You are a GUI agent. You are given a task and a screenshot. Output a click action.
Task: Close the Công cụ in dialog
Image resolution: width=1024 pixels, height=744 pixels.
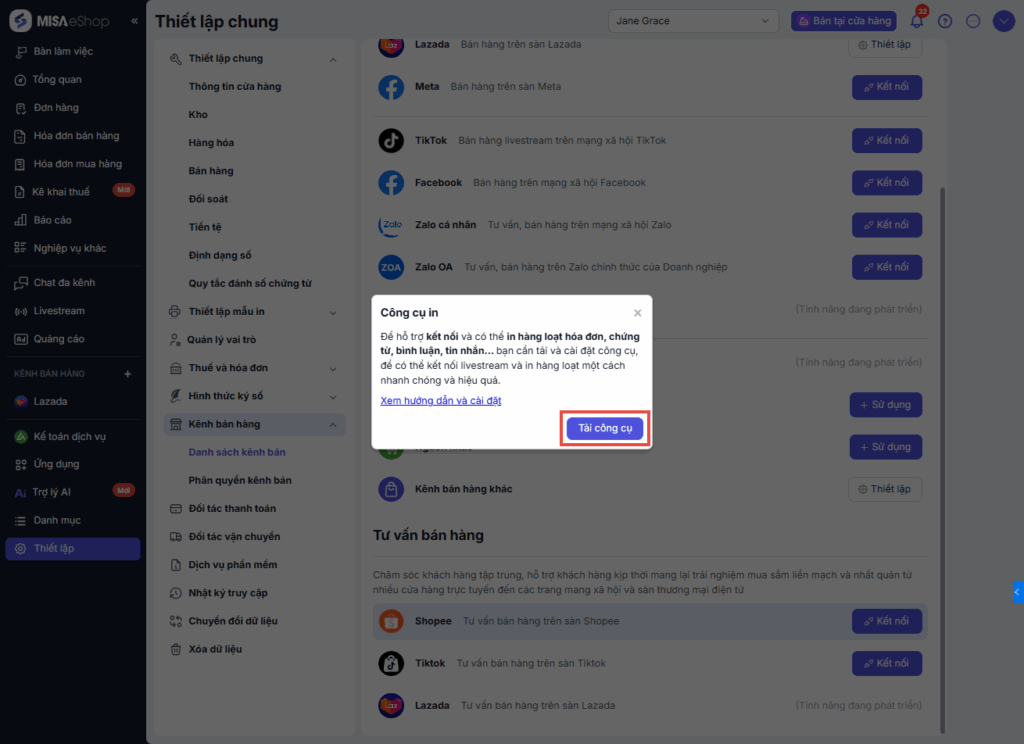[x=638, y=313]
